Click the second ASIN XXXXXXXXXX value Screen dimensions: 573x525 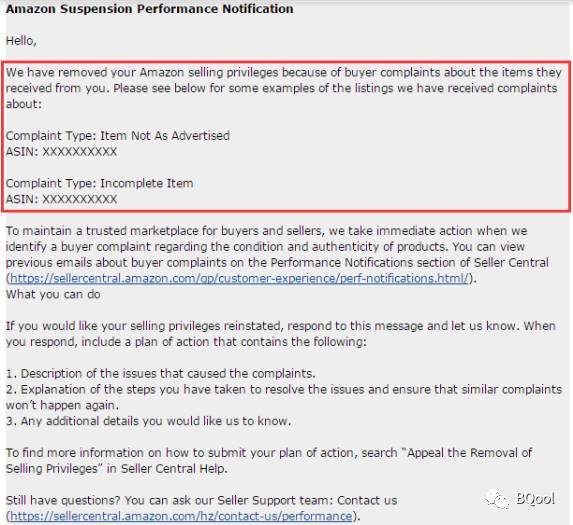80,199
